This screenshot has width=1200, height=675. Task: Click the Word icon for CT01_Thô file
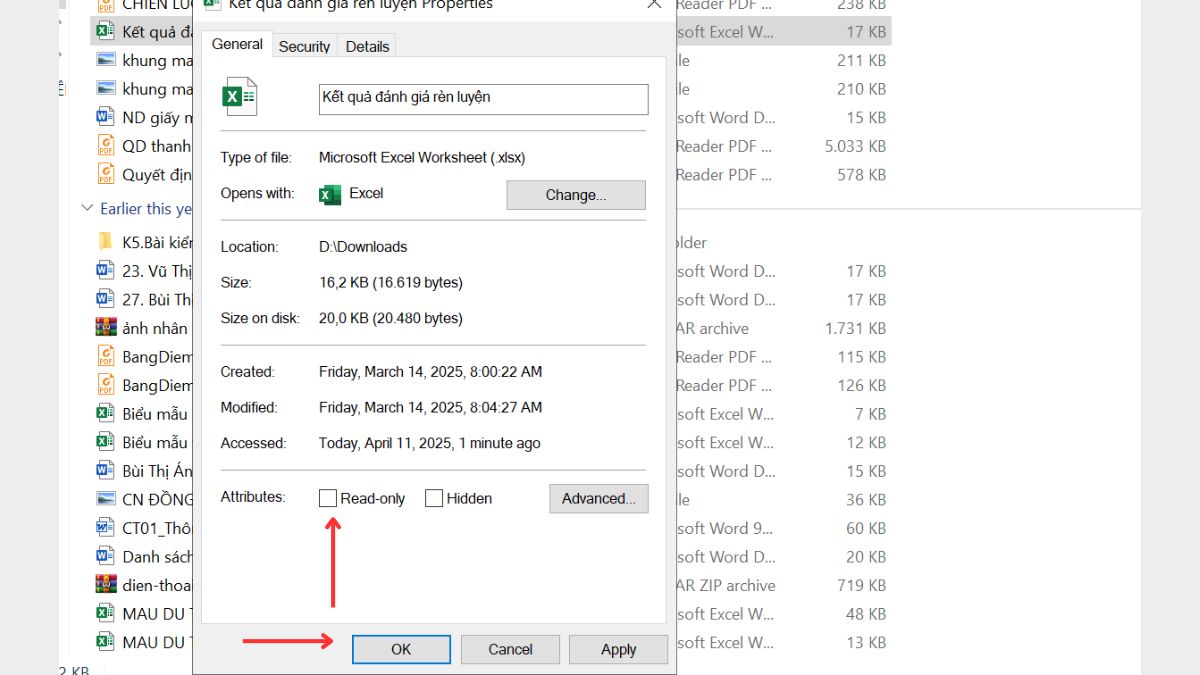click(106, 528)
